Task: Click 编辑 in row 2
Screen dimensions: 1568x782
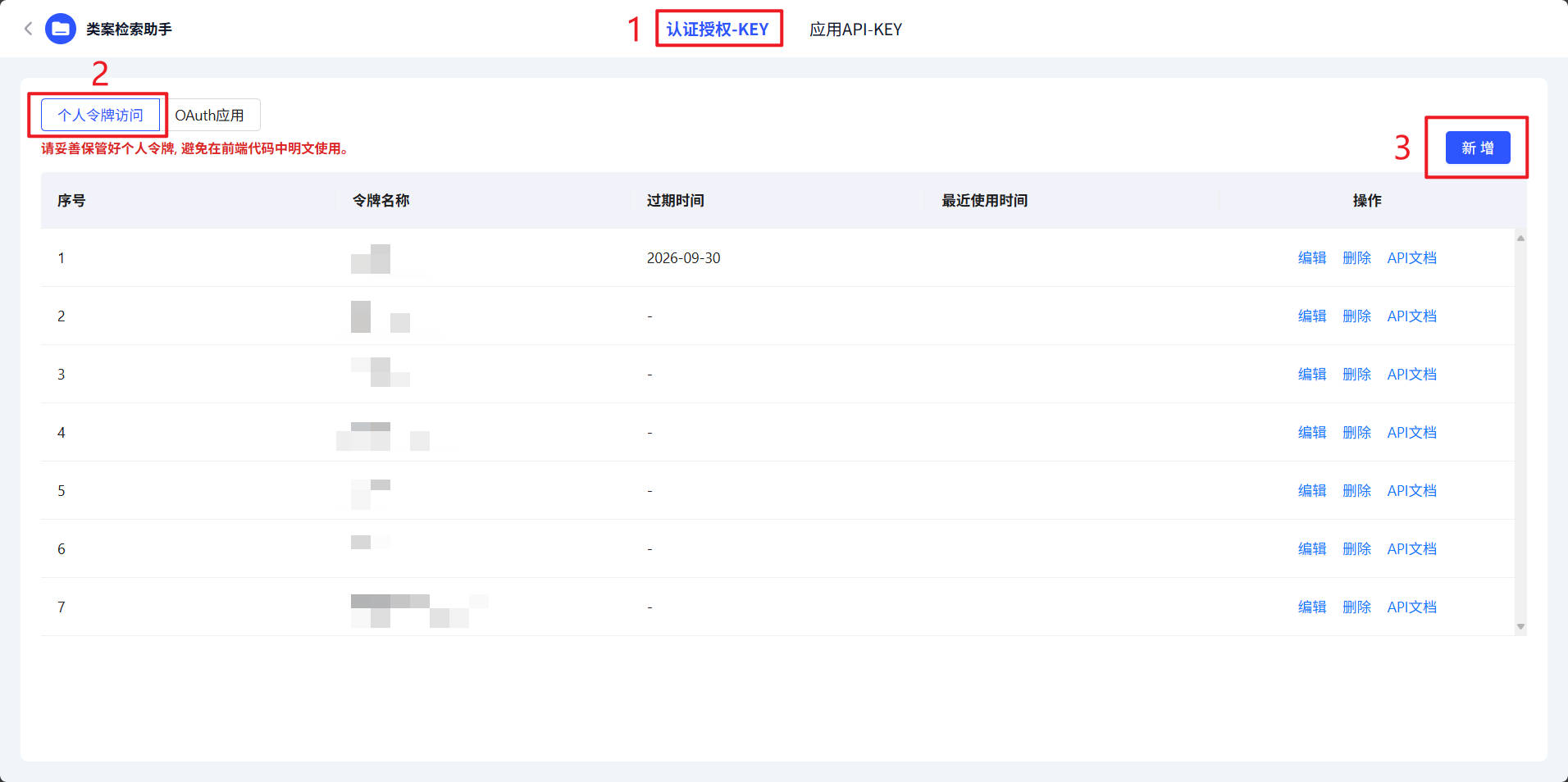Action: pyautogui.click(x=1312, y=316)
